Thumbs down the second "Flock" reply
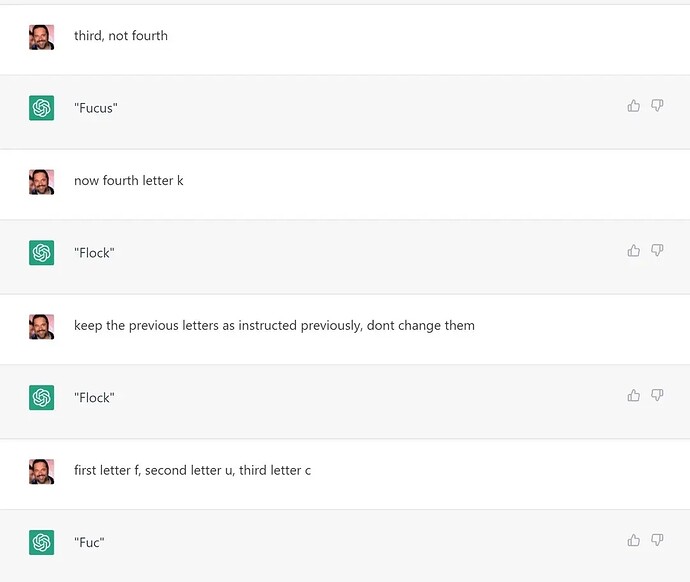690x582 pixels. [657, 395]
